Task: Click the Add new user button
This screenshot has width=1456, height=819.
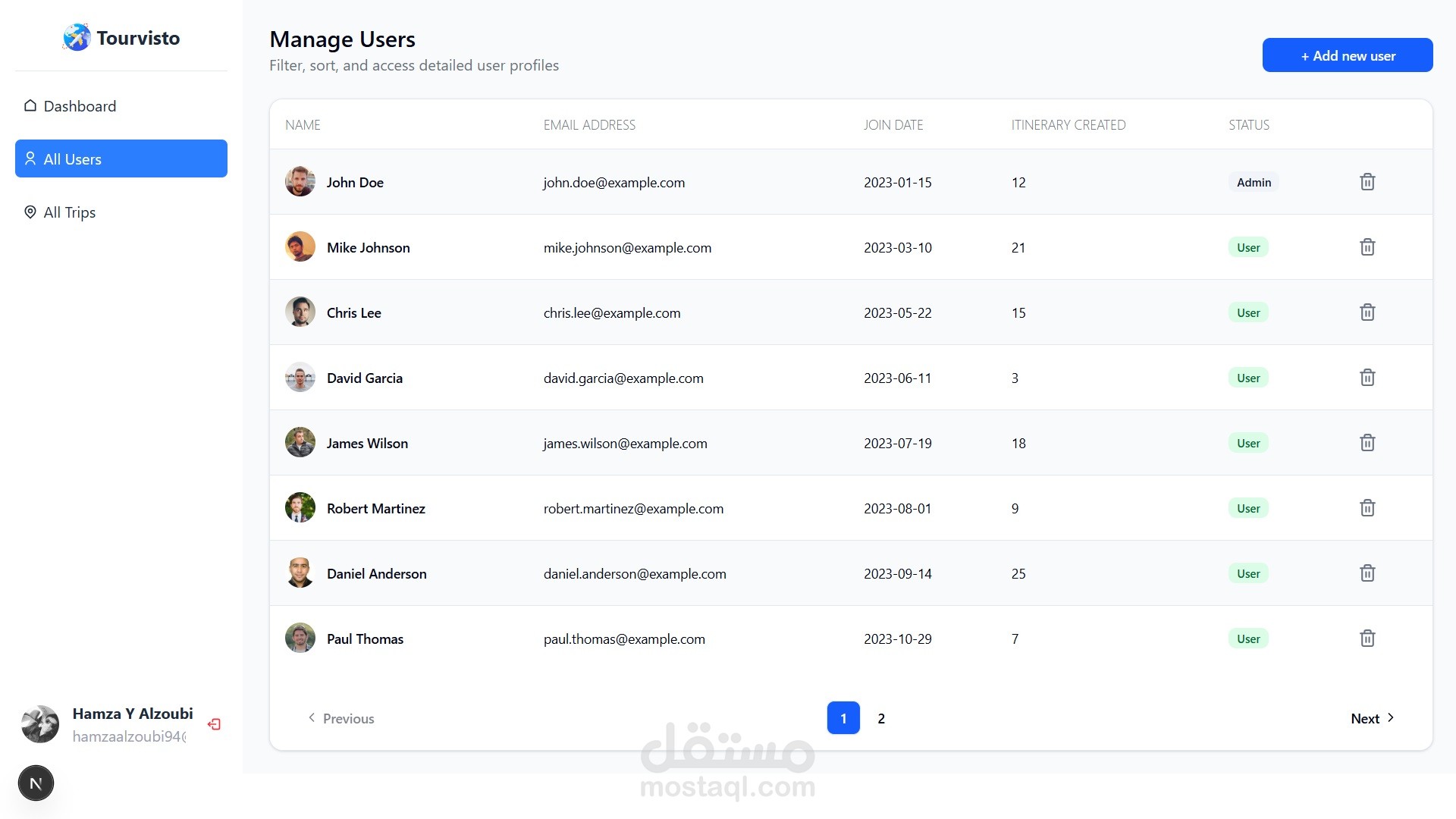Action: [1348, 55]
